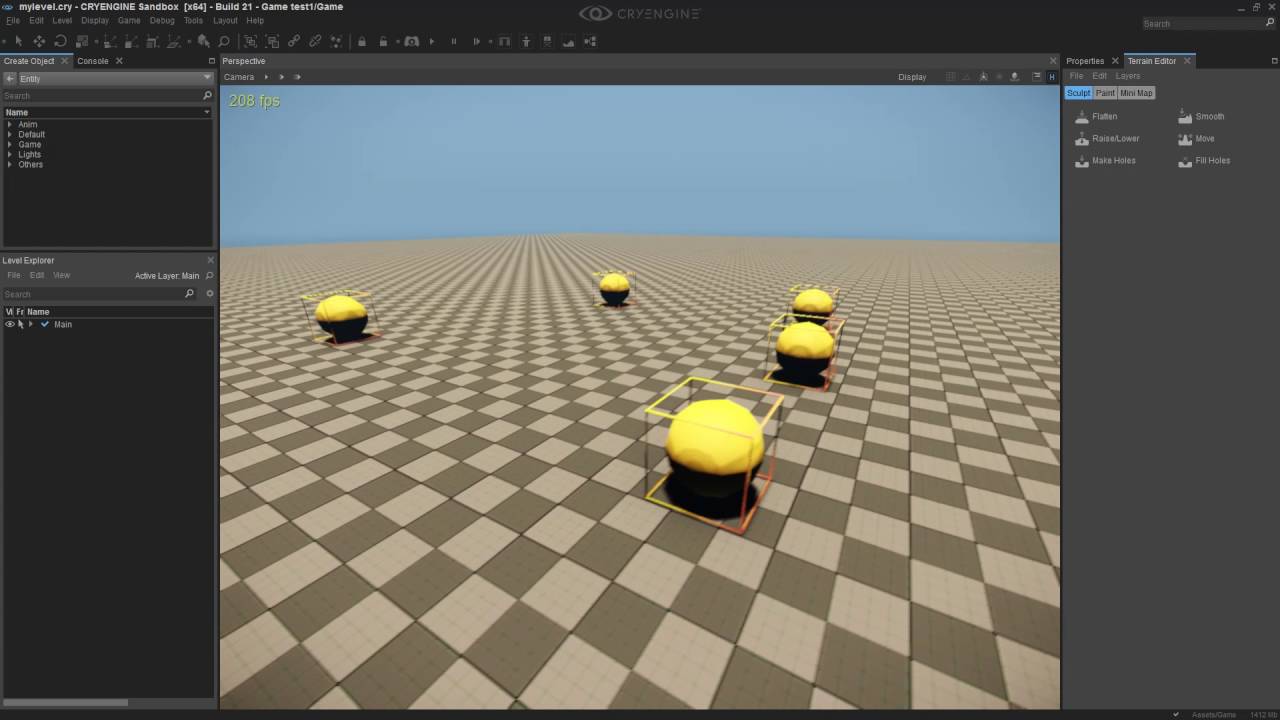Click the Step forward playback button
The height and width of the screenshot is (720, 1280).
click(x=477, y=41)
